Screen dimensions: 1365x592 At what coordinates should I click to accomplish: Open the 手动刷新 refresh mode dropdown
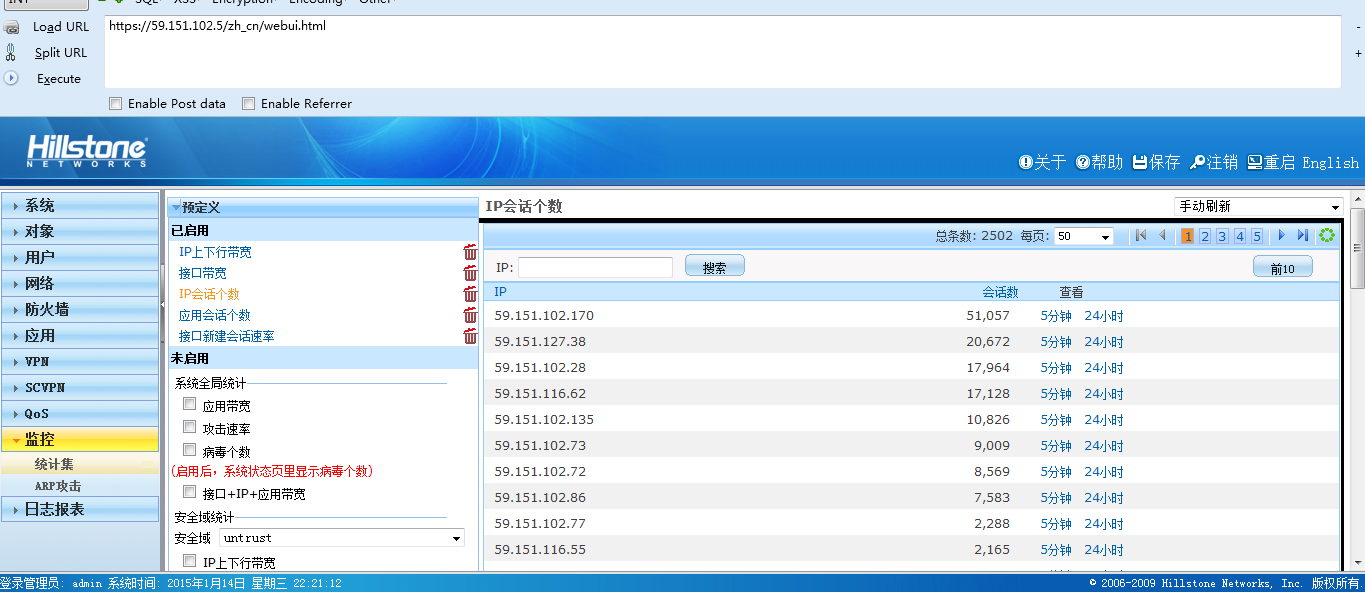pyautogui.click(x=1259, y=207)
